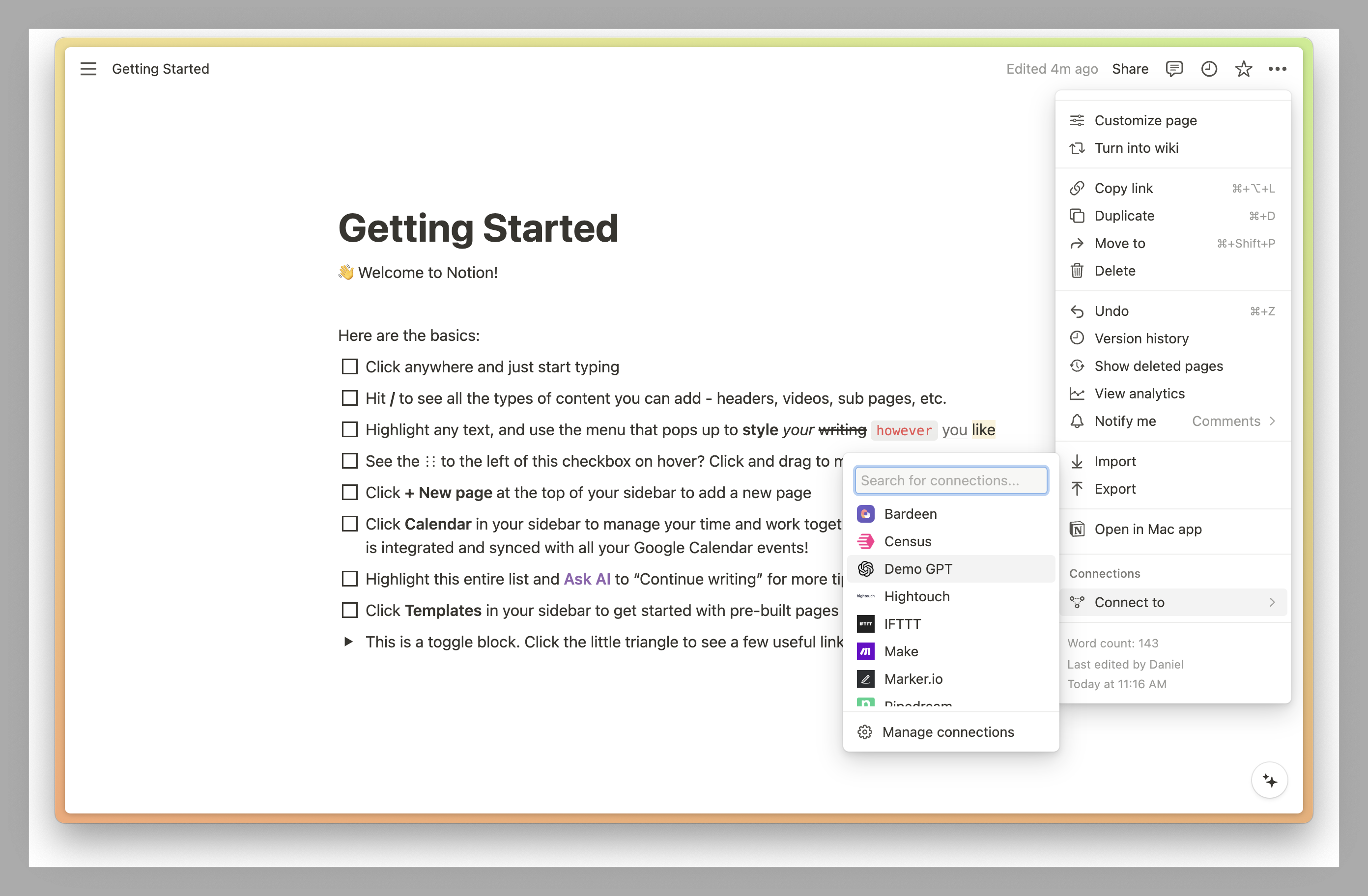Viewport: 1368px width, 896px height.
Task: Open Notify me Comments dropdown
Action: (1233, 421)
